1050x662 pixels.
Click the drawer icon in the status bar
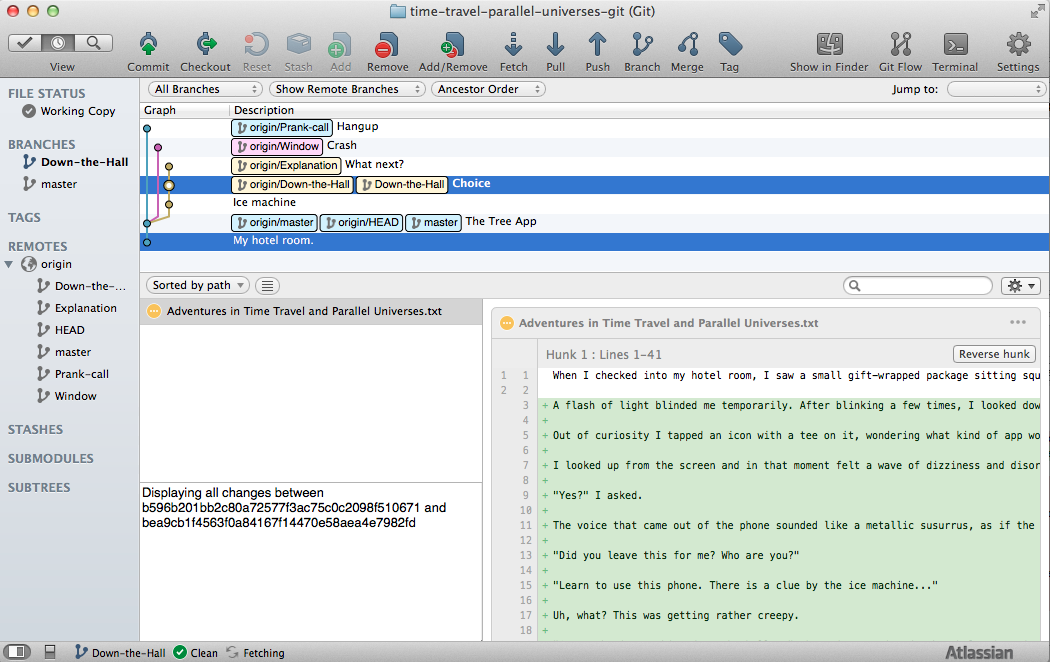coord(50,651)
